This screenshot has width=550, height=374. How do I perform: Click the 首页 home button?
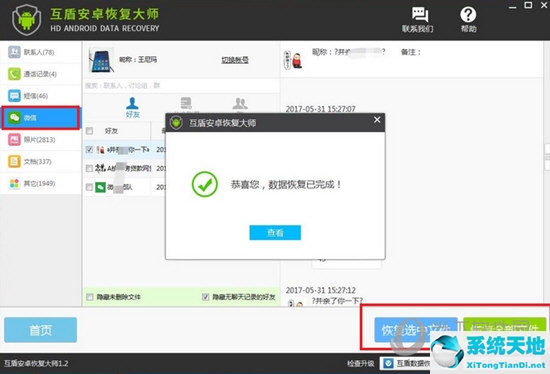(40, 330)
